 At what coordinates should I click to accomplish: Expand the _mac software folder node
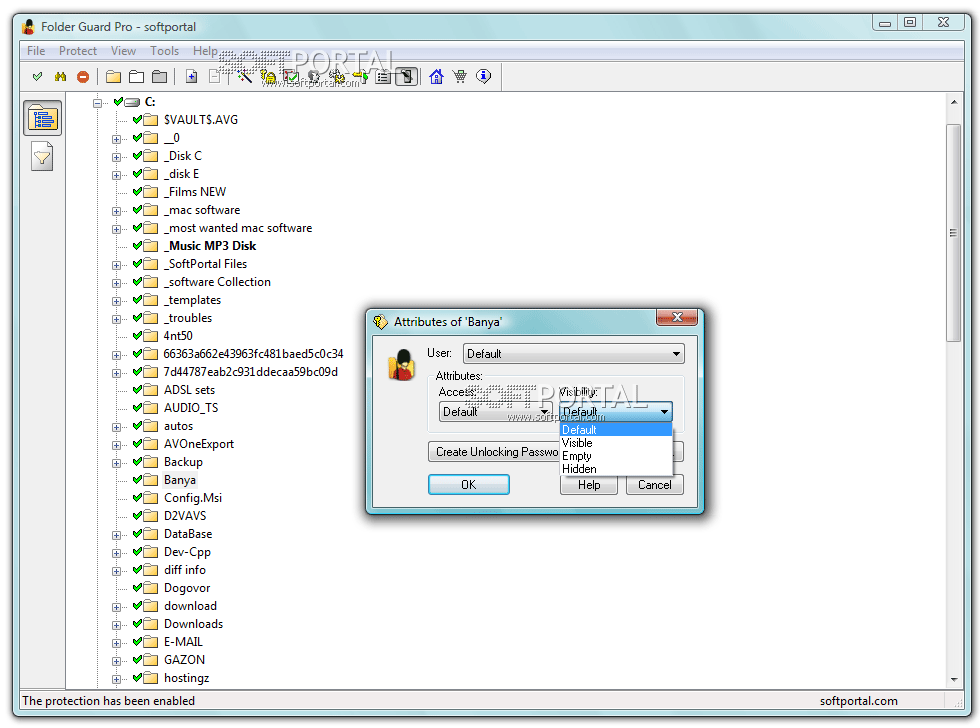pyautogui.click(x=116, y=211)
